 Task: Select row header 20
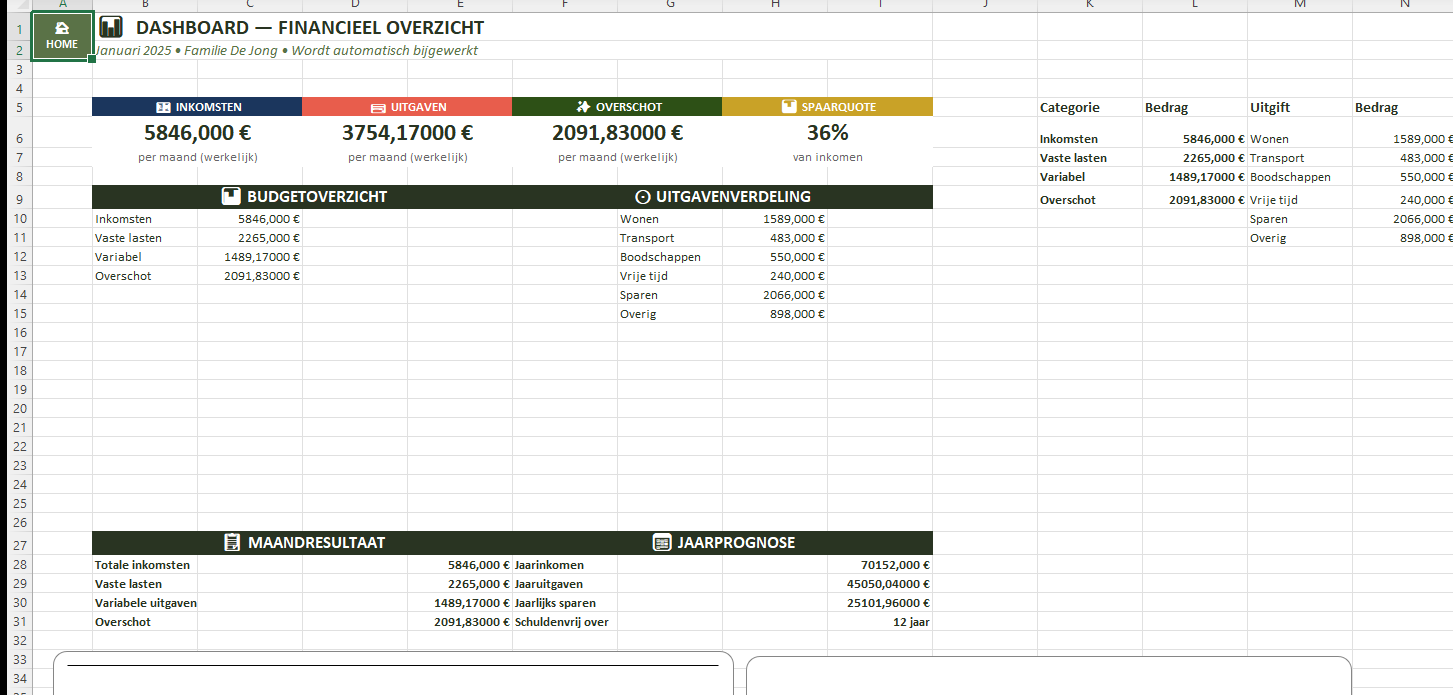point(18,408)
